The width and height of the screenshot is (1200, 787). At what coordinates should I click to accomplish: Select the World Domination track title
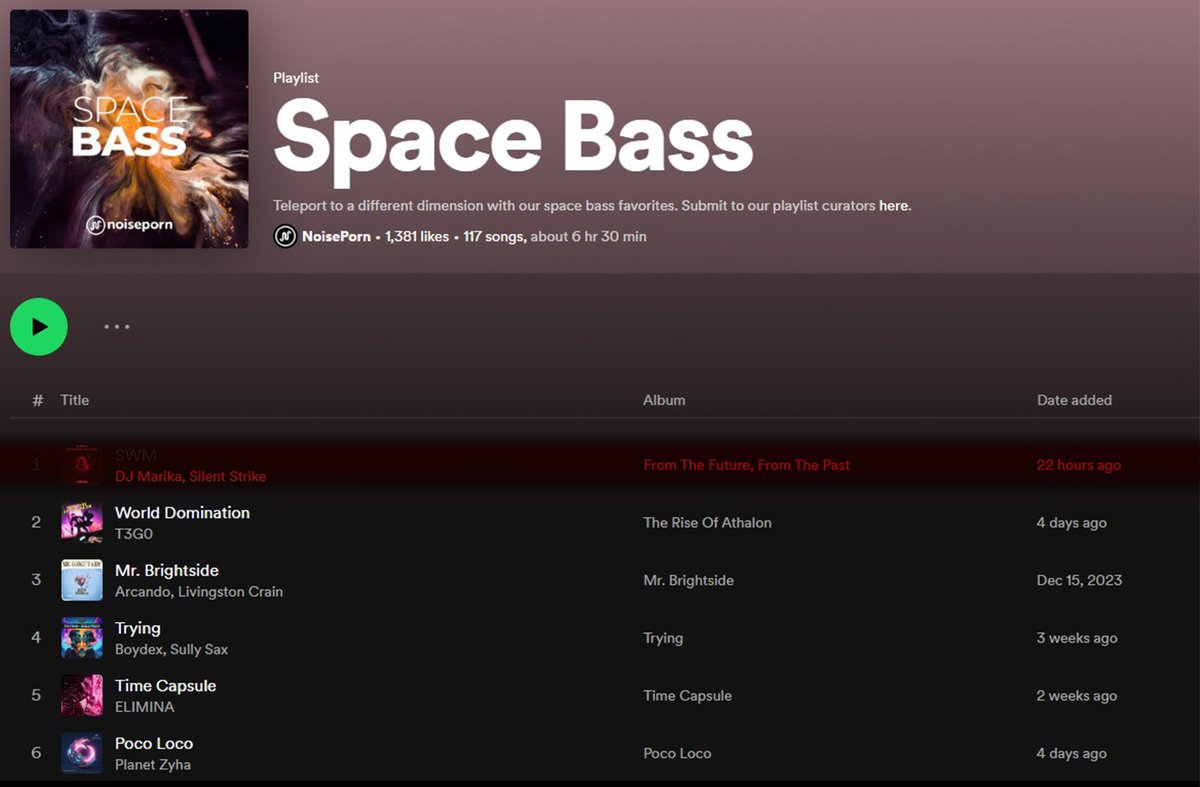[182, 513]
